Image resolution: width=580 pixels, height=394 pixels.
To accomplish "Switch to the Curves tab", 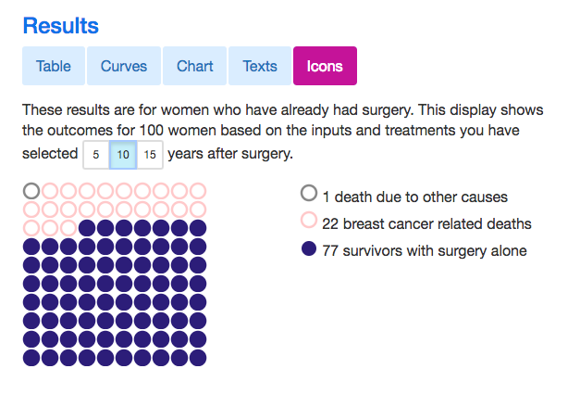I will (124, 66).
